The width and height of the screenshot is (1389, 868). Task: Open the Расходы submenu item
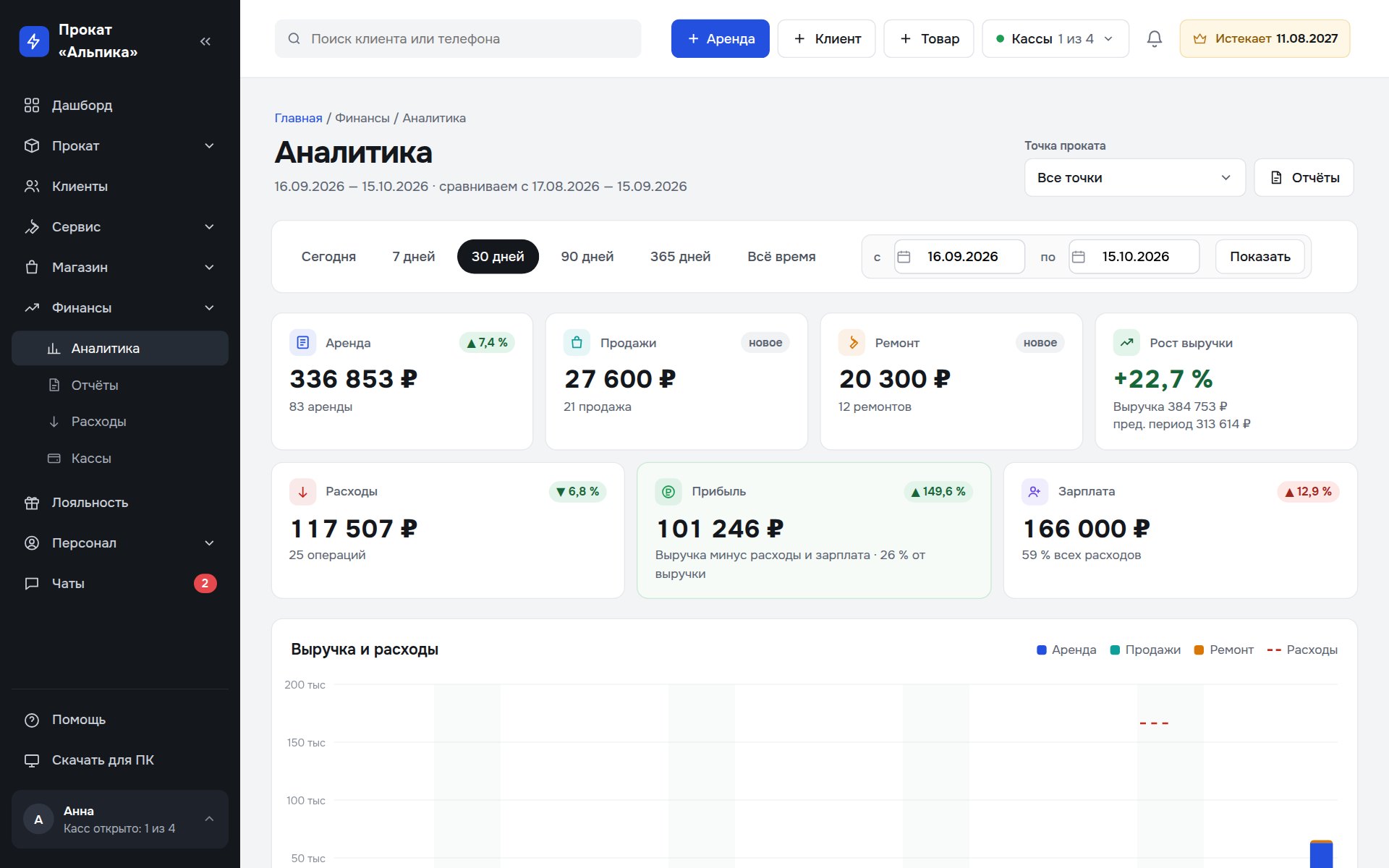click(x=120, y=422)
